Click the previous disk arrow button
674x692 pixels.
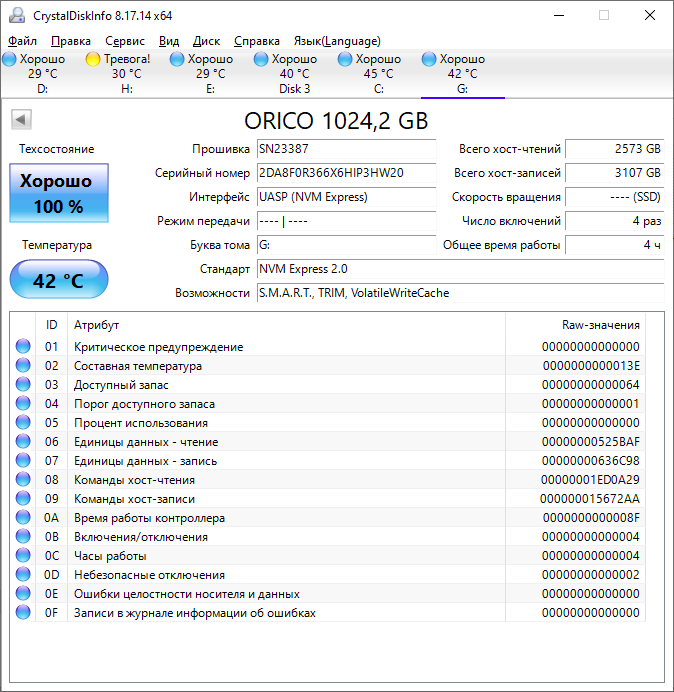[x=21, y=119]
